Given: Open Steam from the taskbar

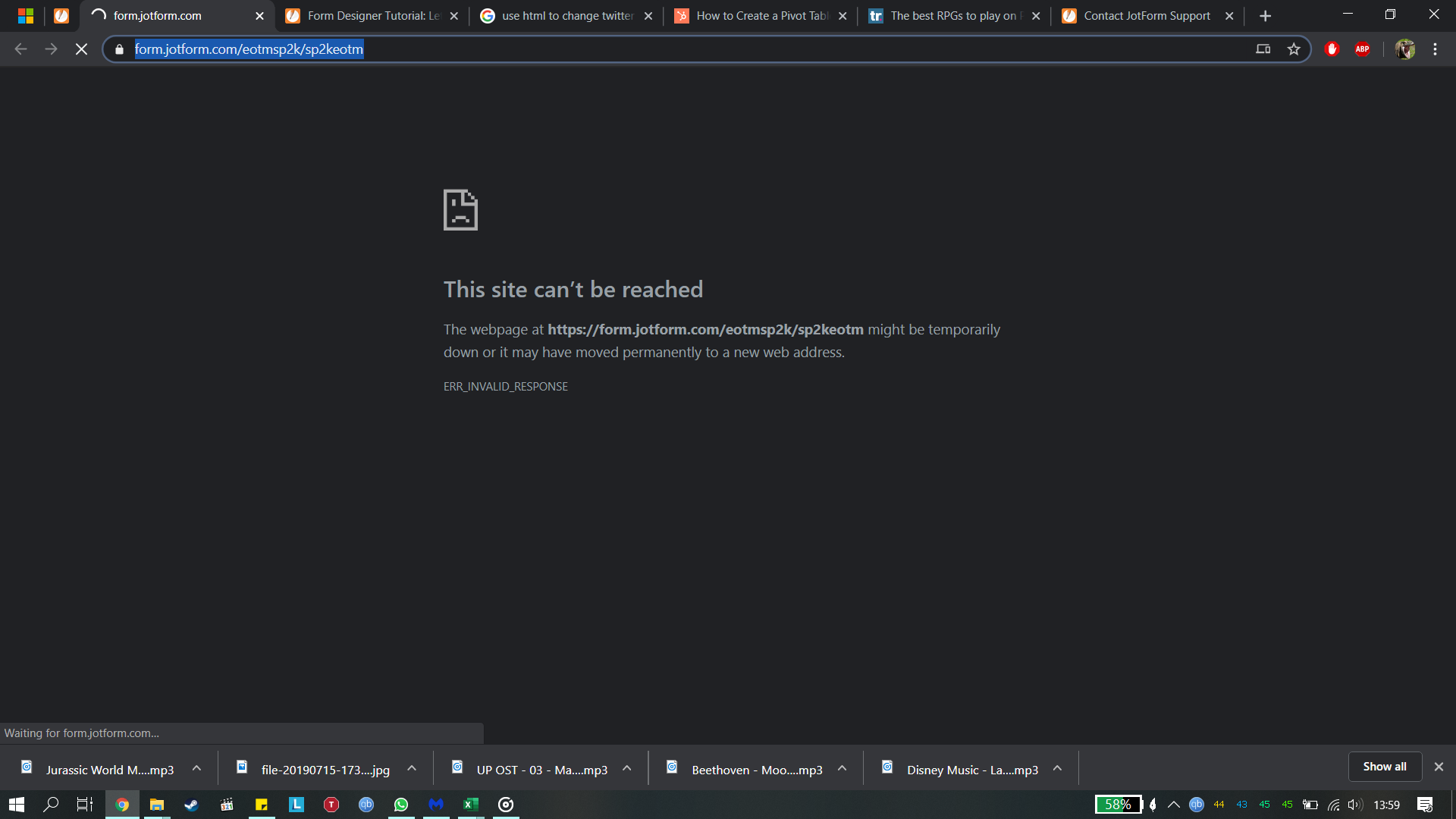Looking at the screenshot, I should (192, 805).
